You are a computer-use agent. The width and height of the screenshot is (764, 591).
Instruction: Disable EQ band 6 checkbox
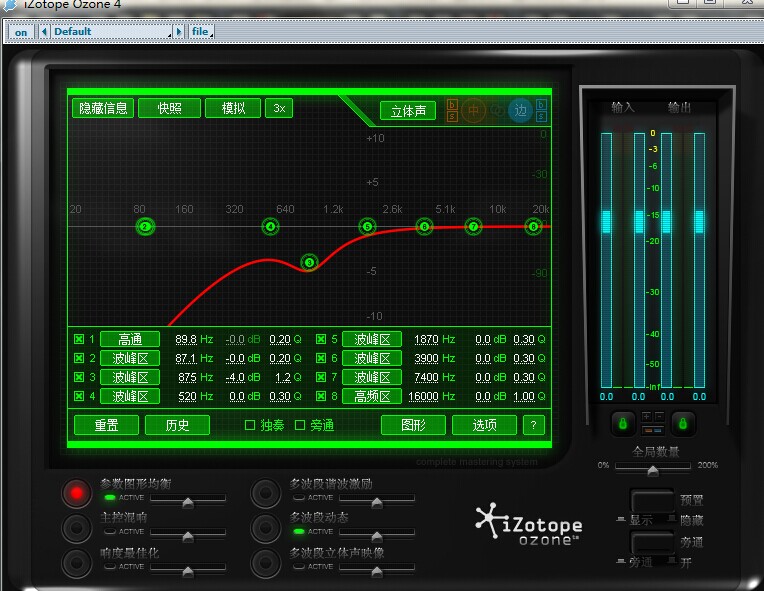coord(321,358)
